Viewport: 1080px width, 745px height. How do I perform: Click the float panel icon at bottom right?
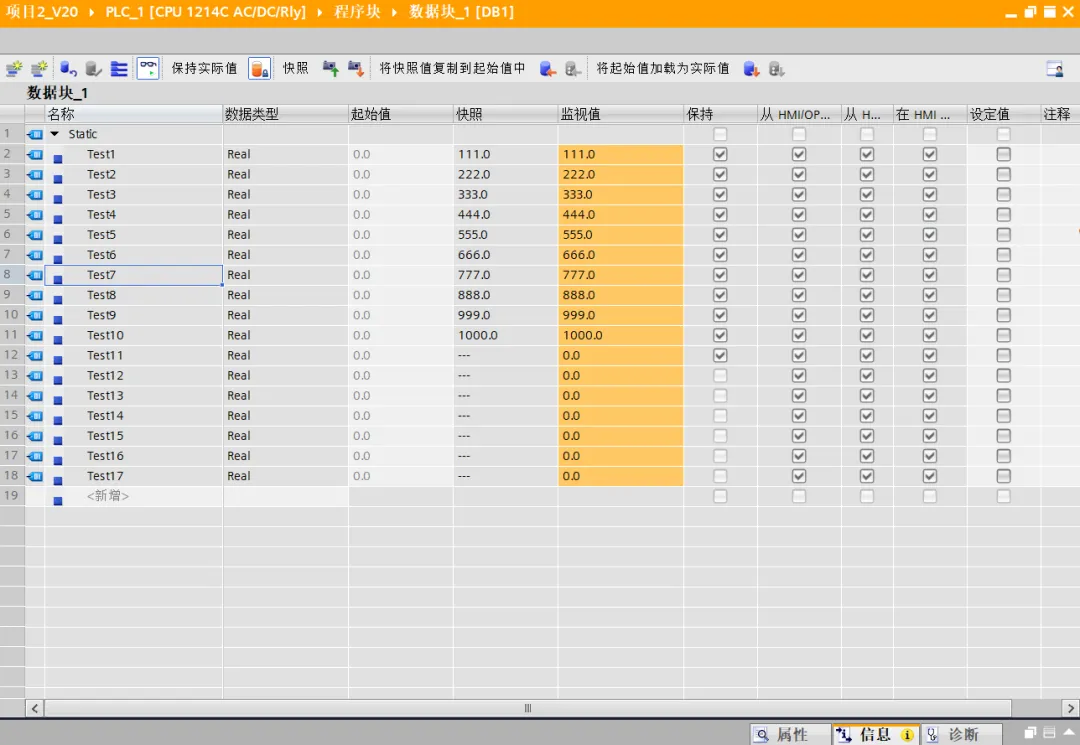pyautogui.click(x=1030, y=733)
